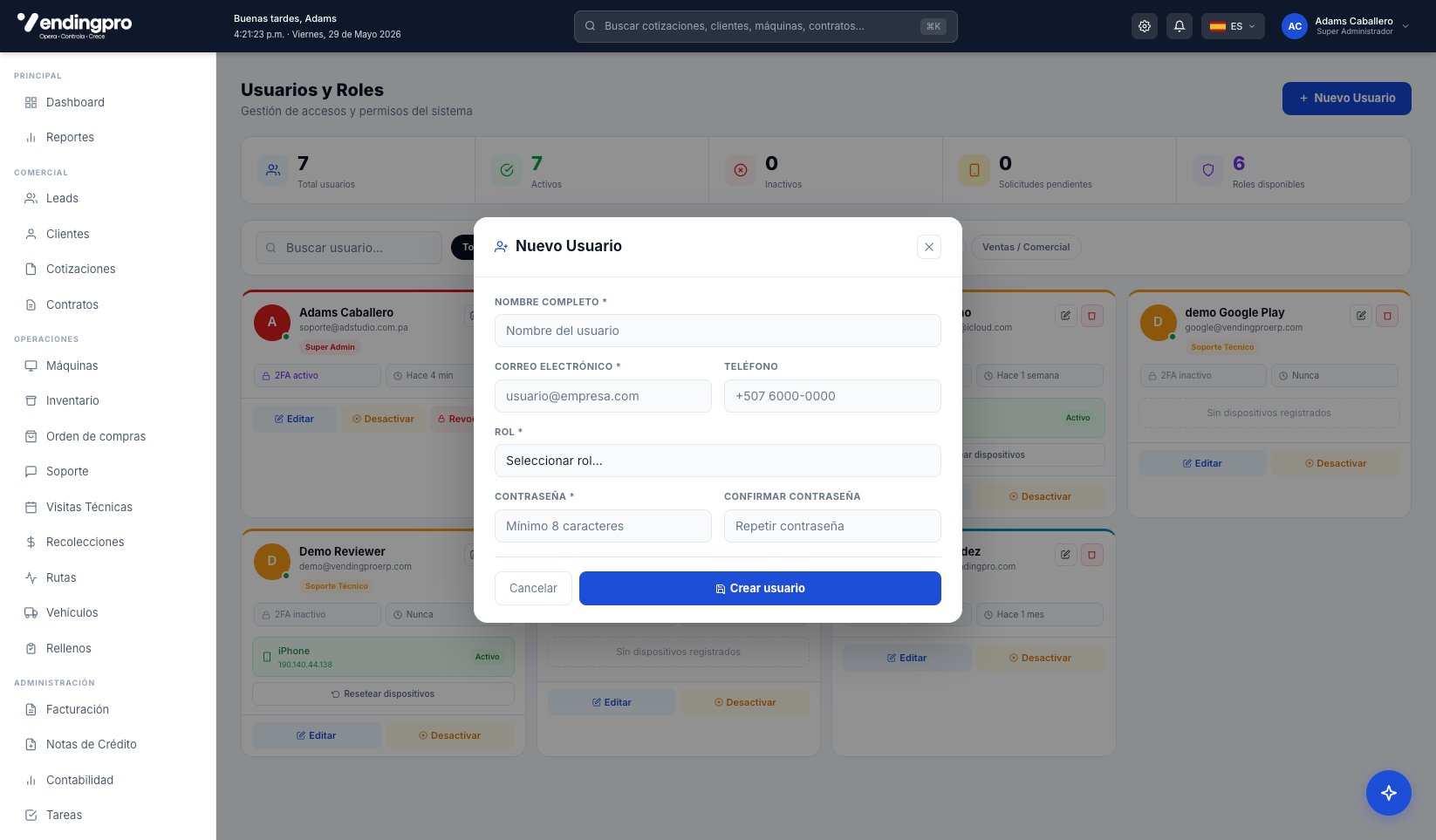This screenshot has width=1436, height=840.
Task: Focus the Correo electrónico field
Action: click(603, 396)
